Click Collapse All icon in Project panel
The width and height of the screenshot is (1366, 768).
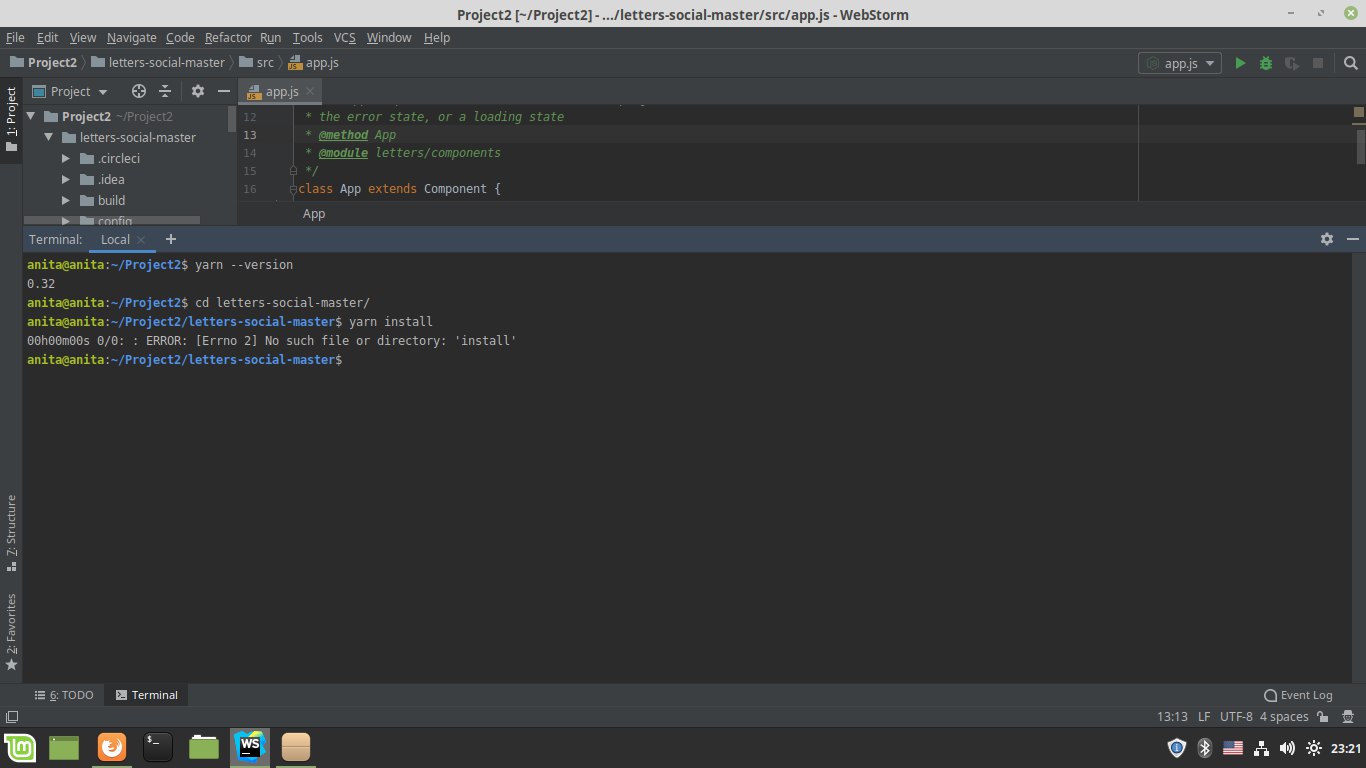point(165,91)
